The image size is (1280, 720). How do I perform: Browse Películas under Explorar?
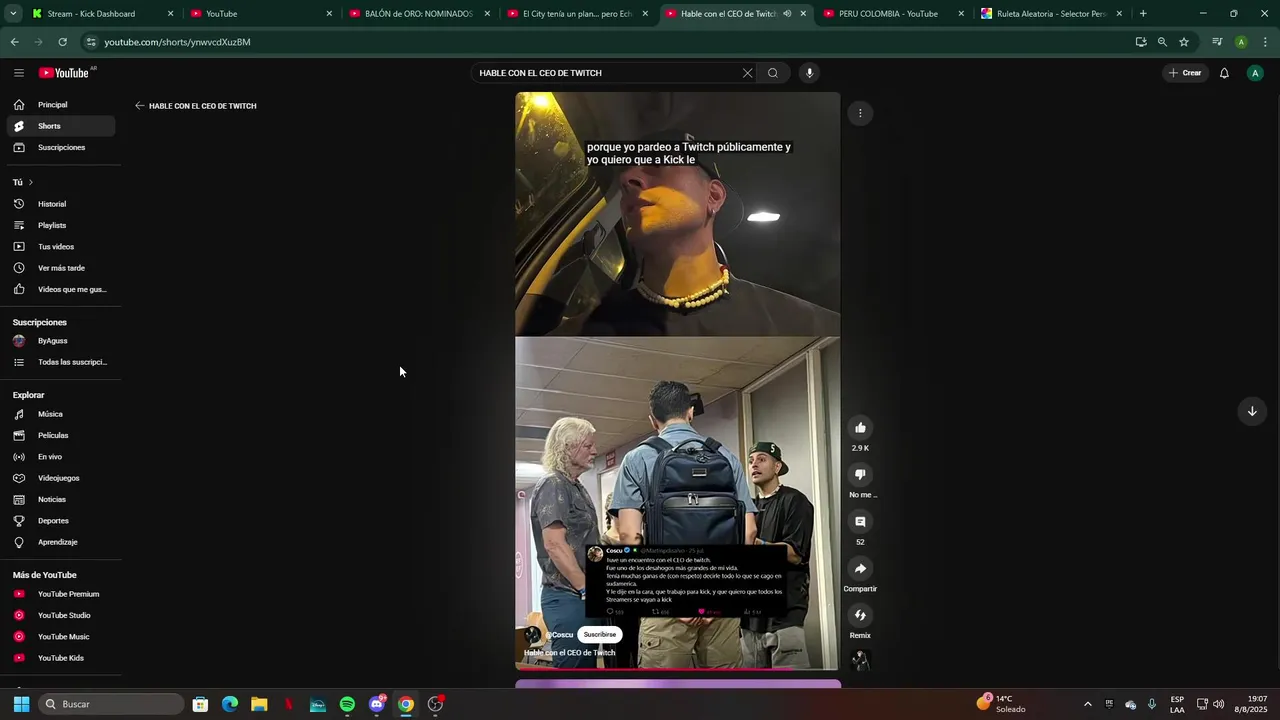[60, 436]
